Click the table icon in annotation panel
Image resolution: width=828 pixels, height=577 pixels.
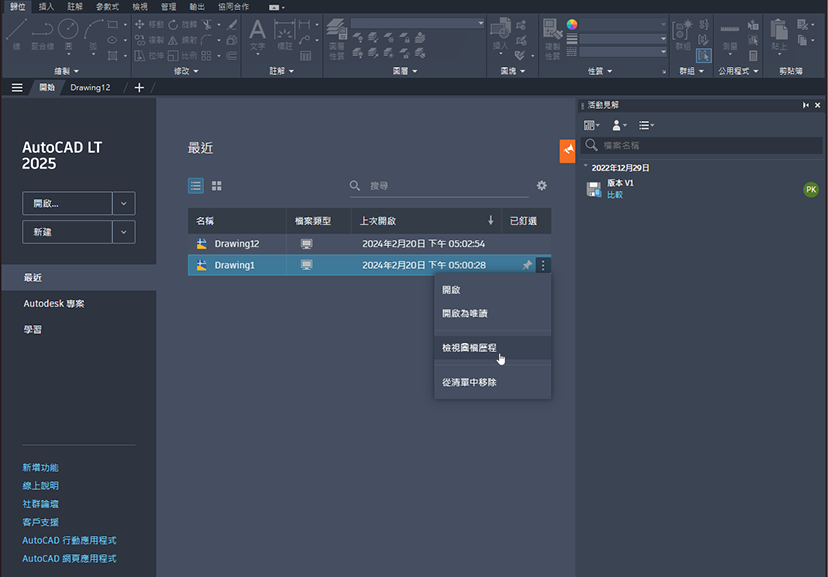(x=305, y=55)
